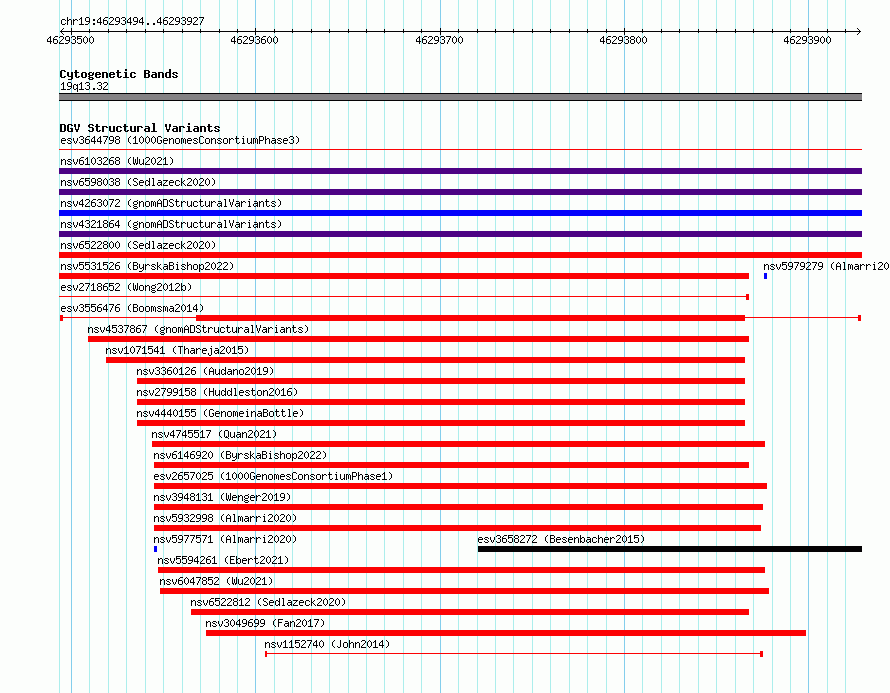Click esv3556476 (Boomsma2014) label
This screenshot has width=890, height=693.
click(x=132, y=308)
